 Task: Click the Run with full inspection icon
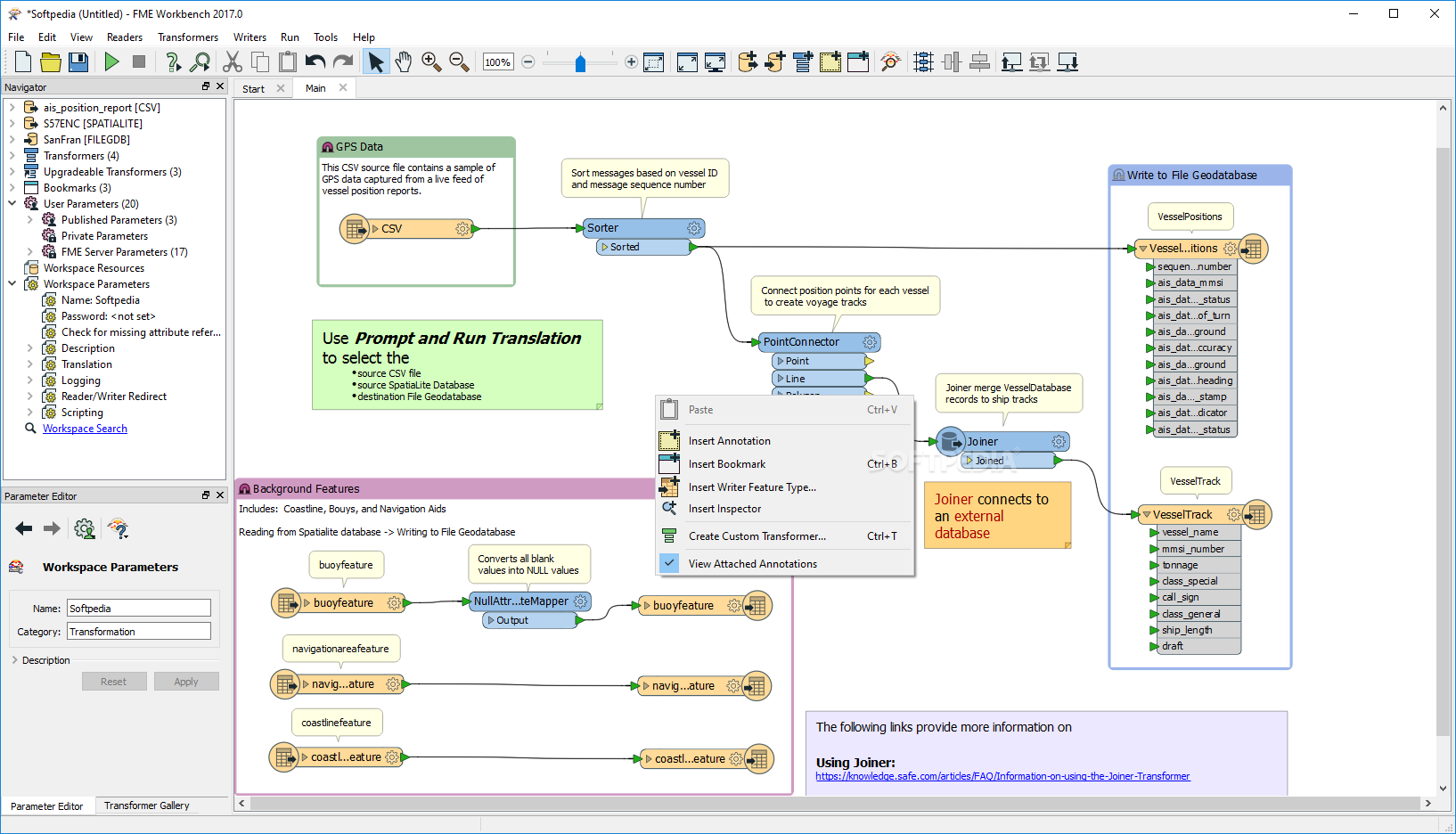pos(200,61)
